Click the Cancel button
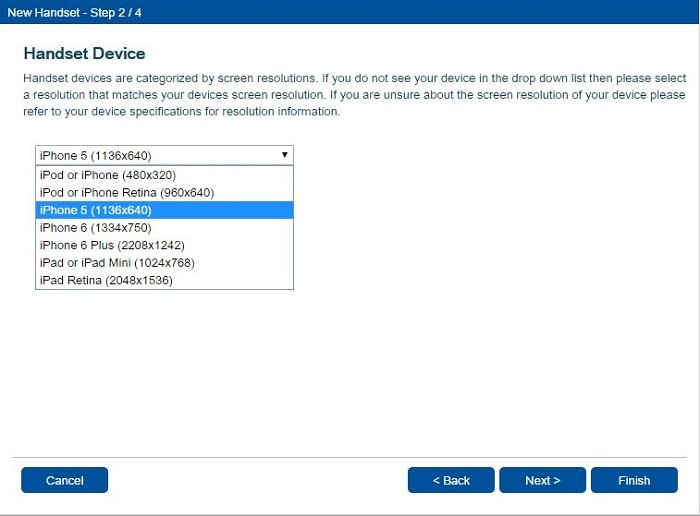The height and width of the screenshot is (516, 700). point(64,480)
